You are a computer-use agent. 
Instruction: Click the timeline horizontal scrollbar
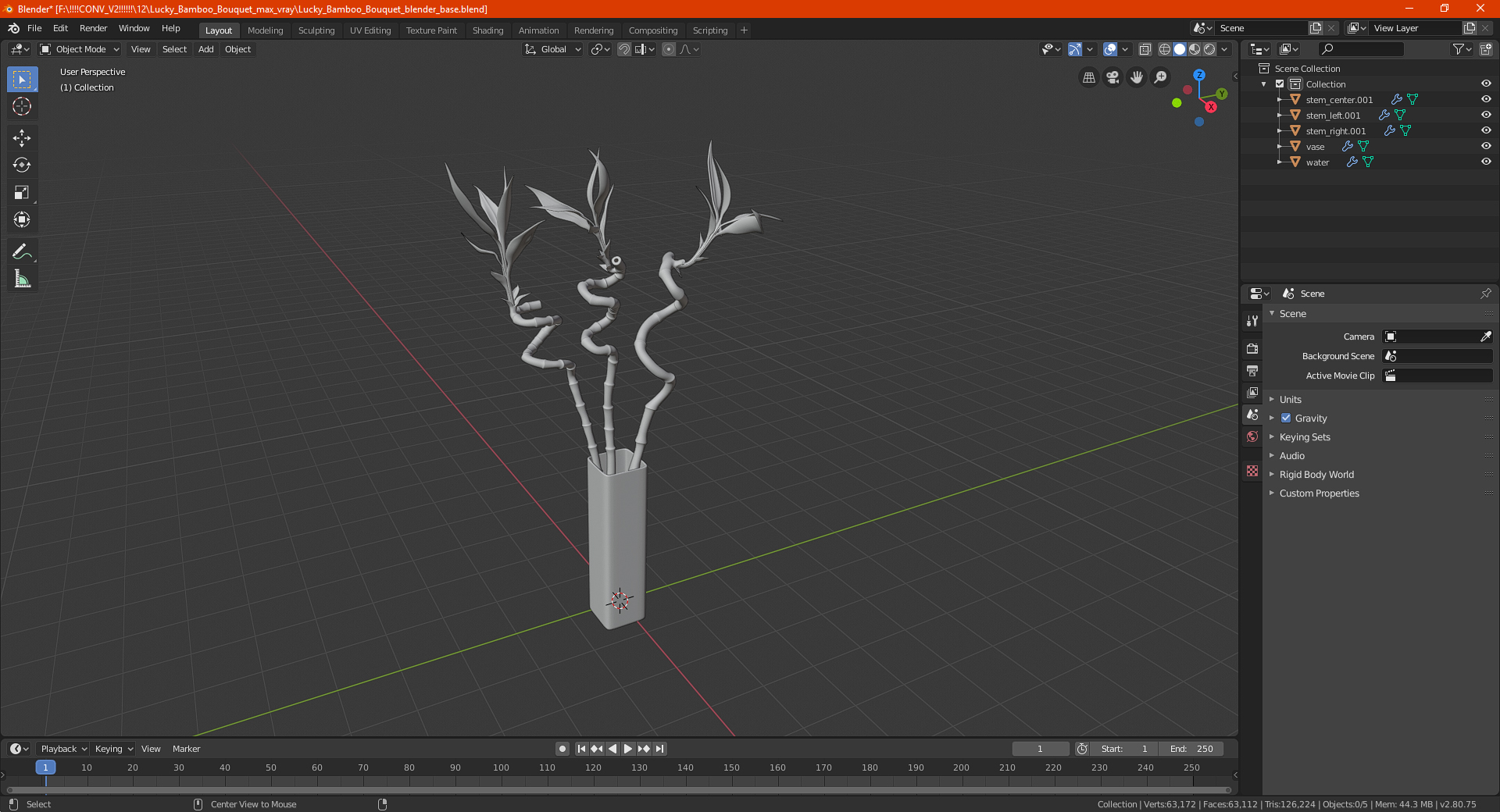619,790
